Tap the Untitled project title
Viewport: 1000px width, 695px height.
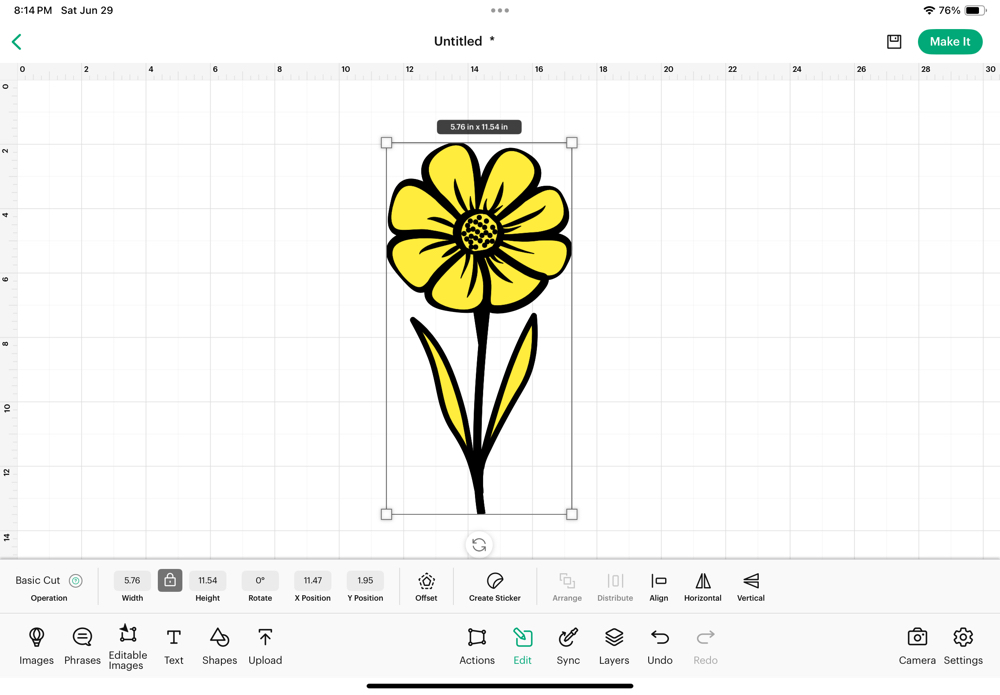click(458, 41)
